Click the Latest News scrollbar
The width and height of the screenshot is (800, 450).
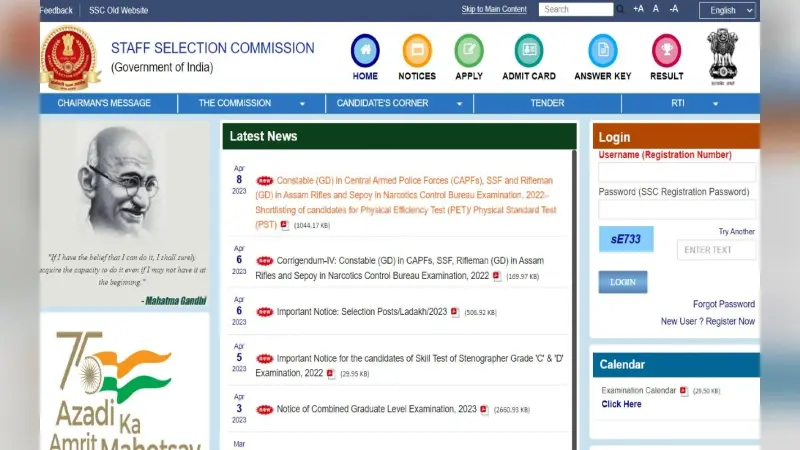(574, 300)
